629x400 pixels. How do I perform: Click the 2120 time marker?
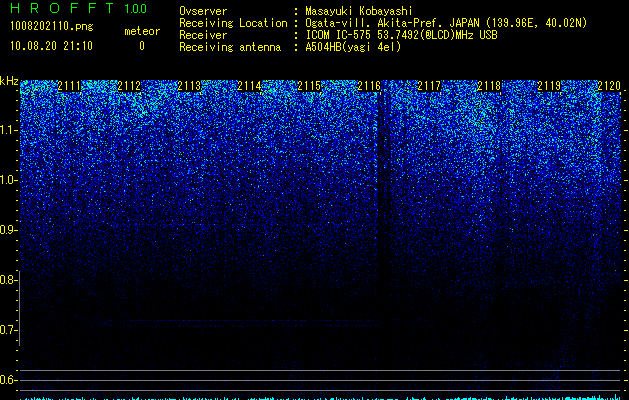[609, 86]
